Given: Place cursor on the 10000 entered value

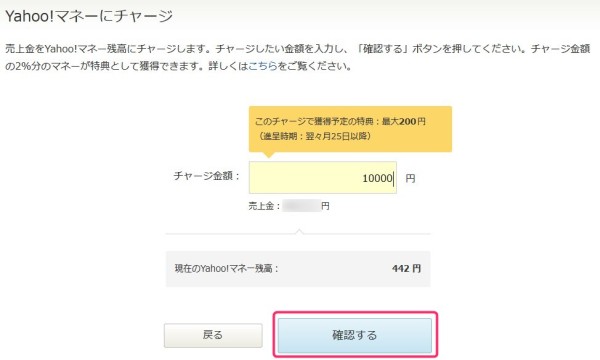Looking at the screenshot, I should pyautogui.click(x=377, y=178).
